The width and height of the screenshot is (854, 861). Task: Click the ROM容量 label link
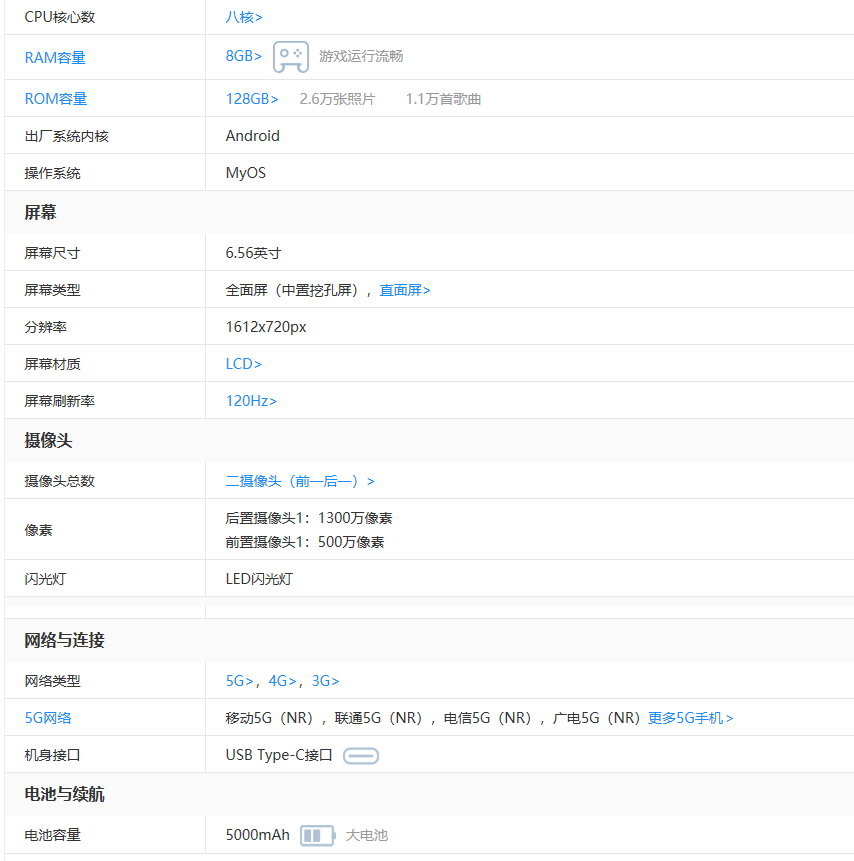point(56,99)
